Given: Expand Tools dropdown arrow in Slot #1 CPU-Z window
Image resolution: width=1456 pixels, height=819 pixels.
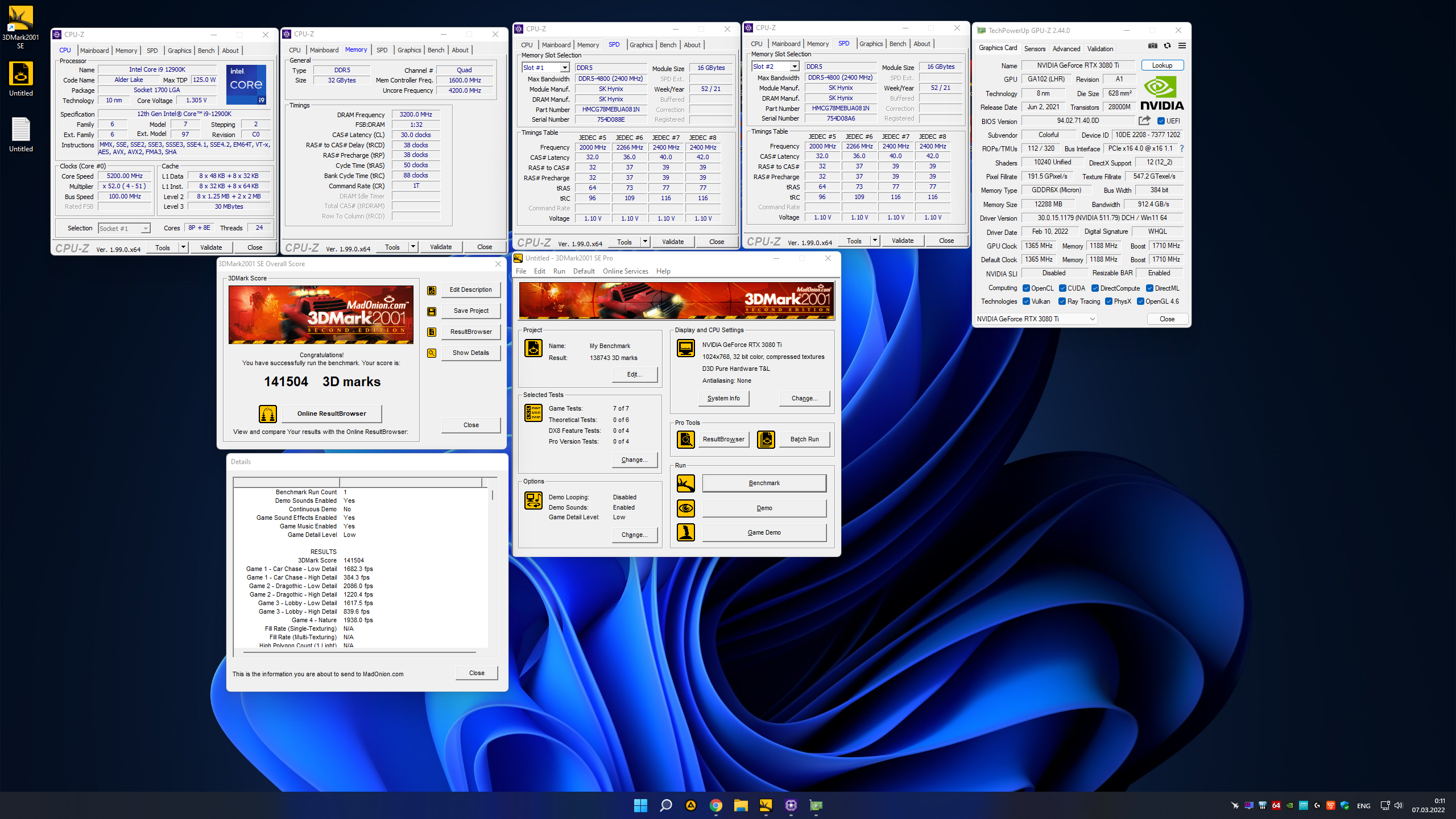Looking at the screenshot, I should (x=645, y=242).
